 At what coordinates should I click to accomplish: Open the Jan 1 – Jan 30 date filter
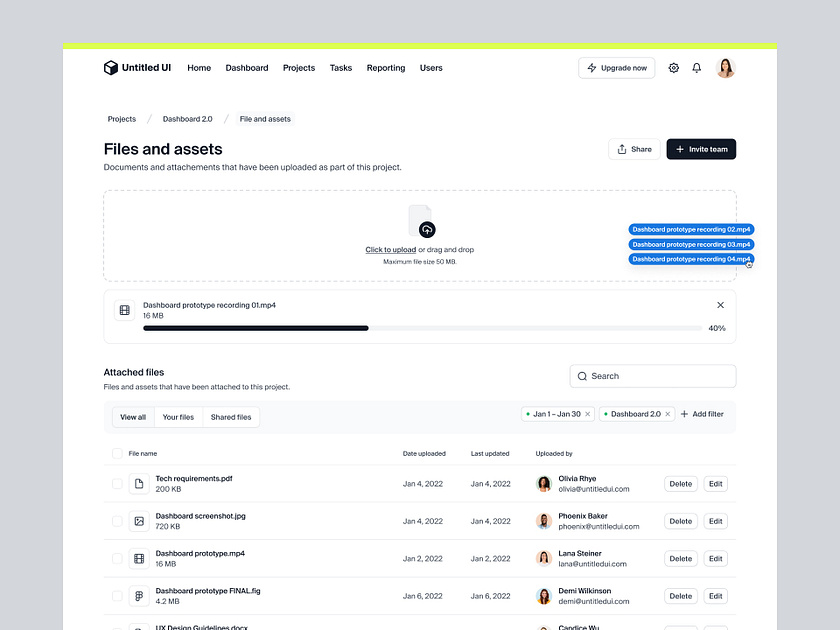[556, 413]
